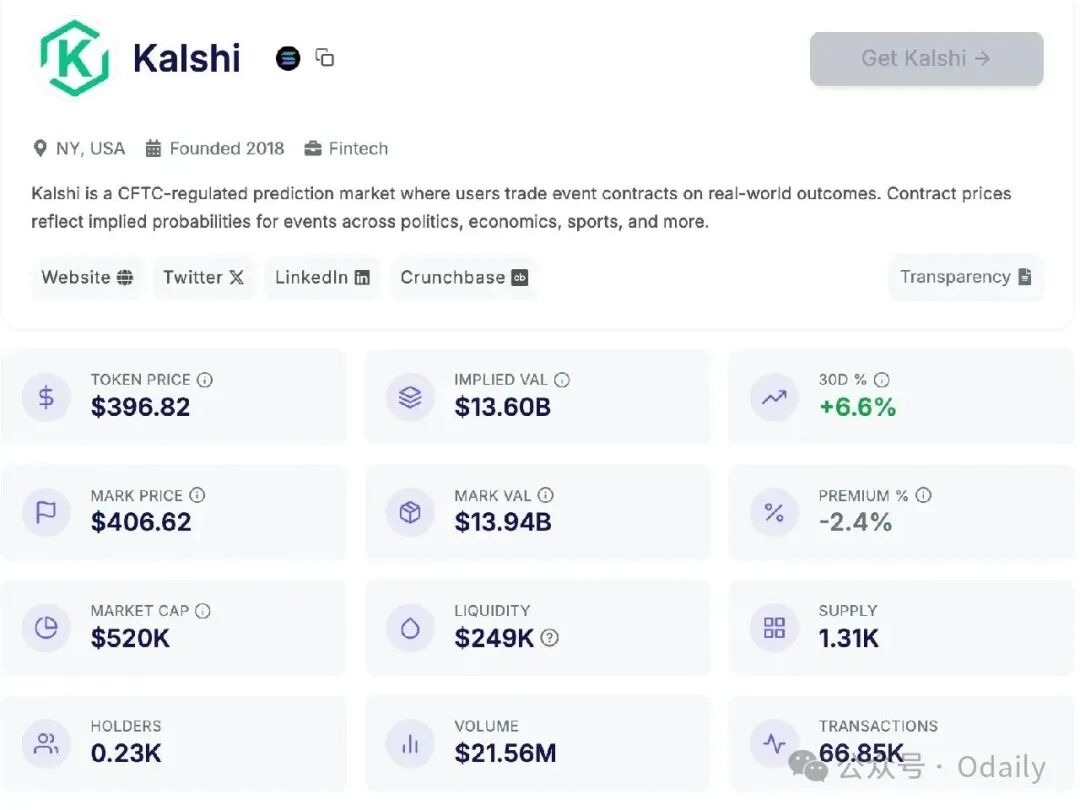1080x810 pixels.
Task: Click the Supply grid icon
Action: click(774, 628)
